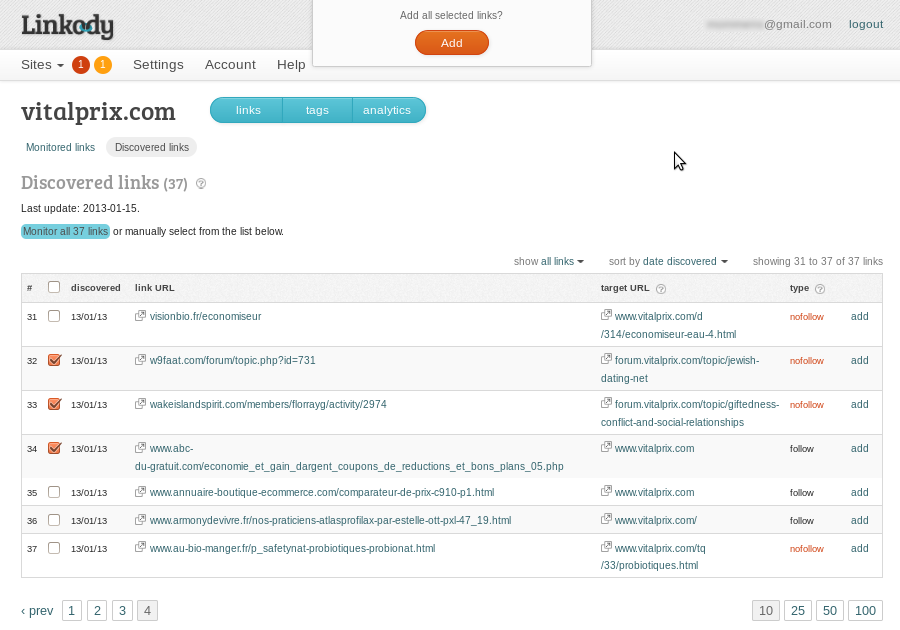Viewport: 900px width, 630px height.
Task: Set page size to 25 results
Action: pyautogui.click(x=798, y=611)
